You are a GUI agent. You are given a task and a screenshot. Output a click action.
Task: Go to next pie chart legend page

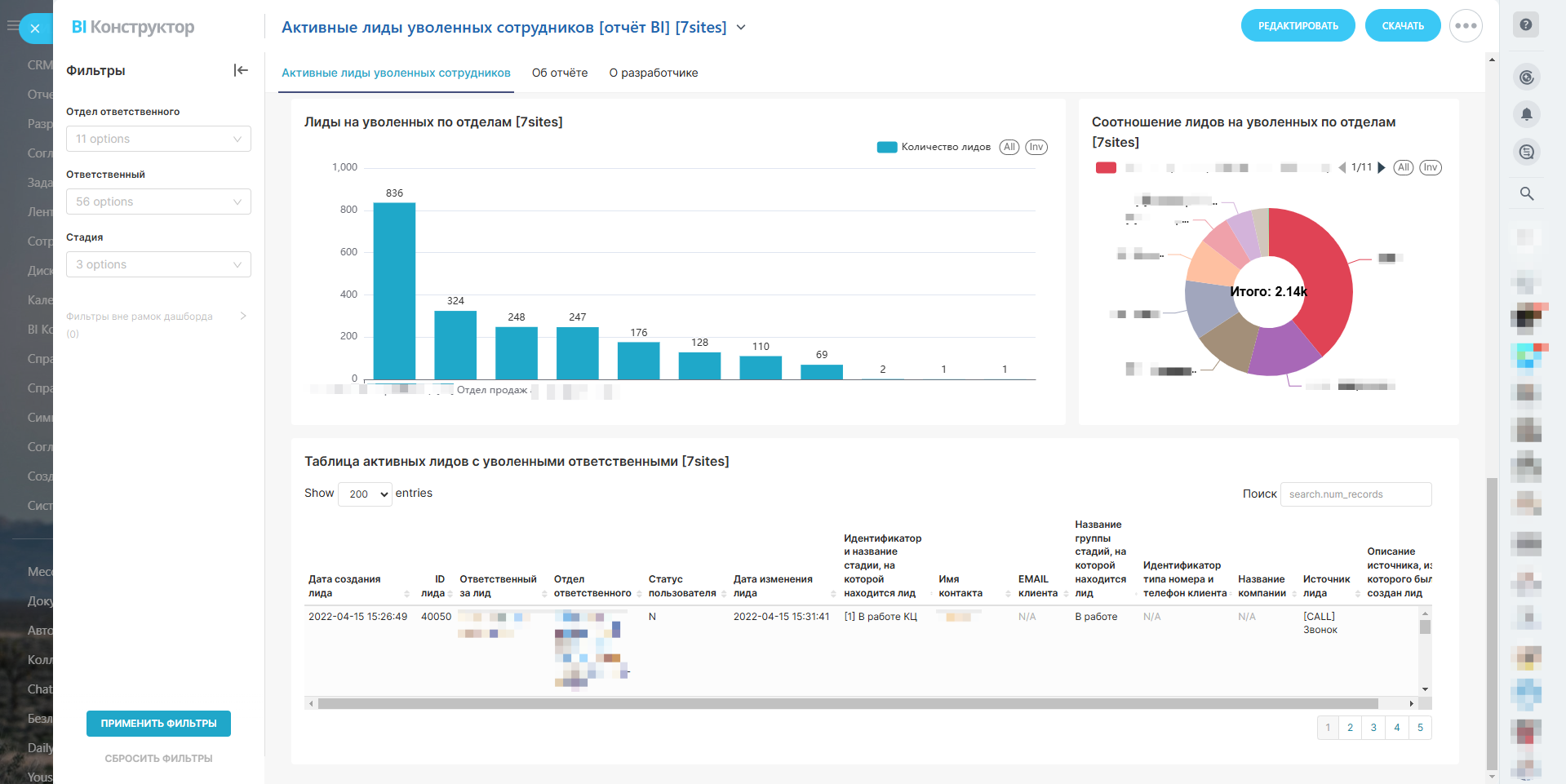[x=1382, y=167]
